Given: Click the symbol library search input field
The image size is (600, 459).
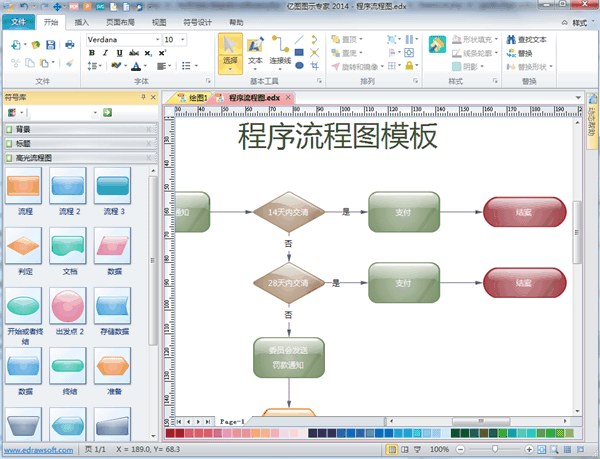Looking at the screenshot, I should pos(63,112).
